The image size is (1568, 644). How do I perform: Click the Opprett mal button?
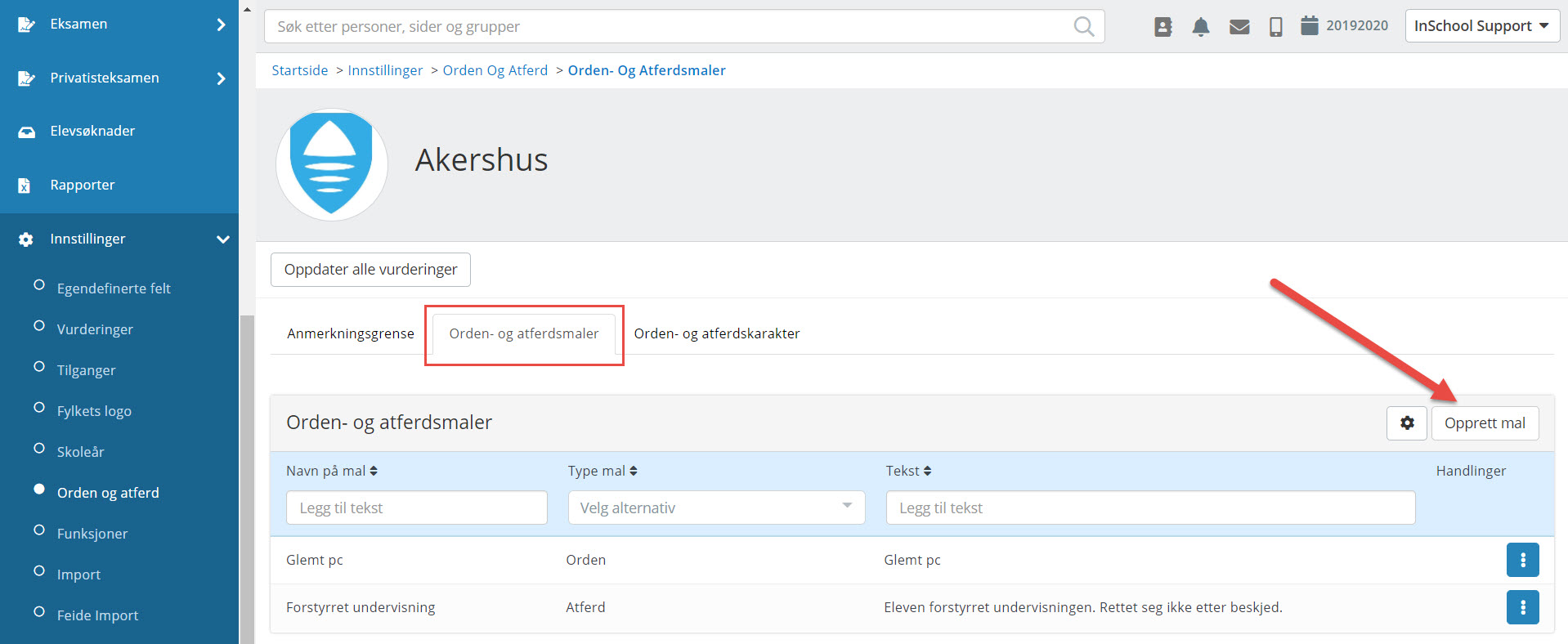pyautogui.click(x=1484, y=423)
